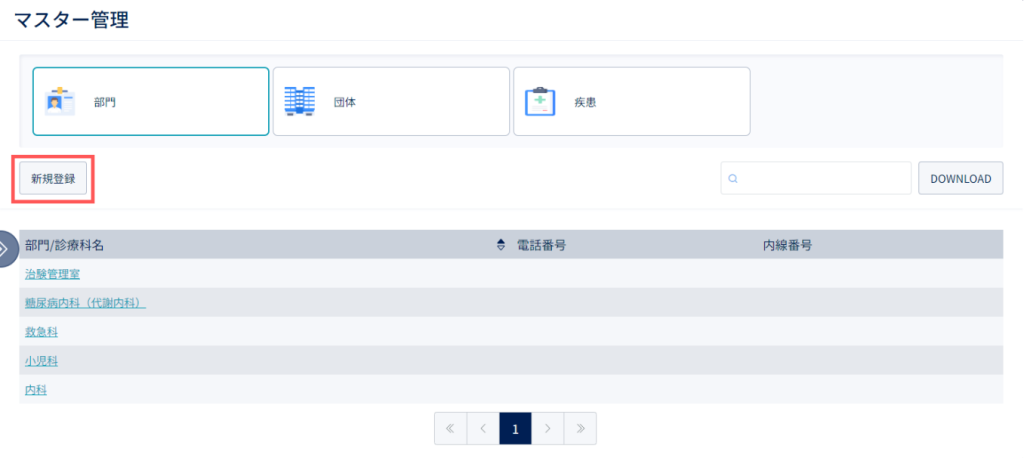This screenshot has height=458, width=1024.
Task: Click the 新規登録 button
Action: 53,178
